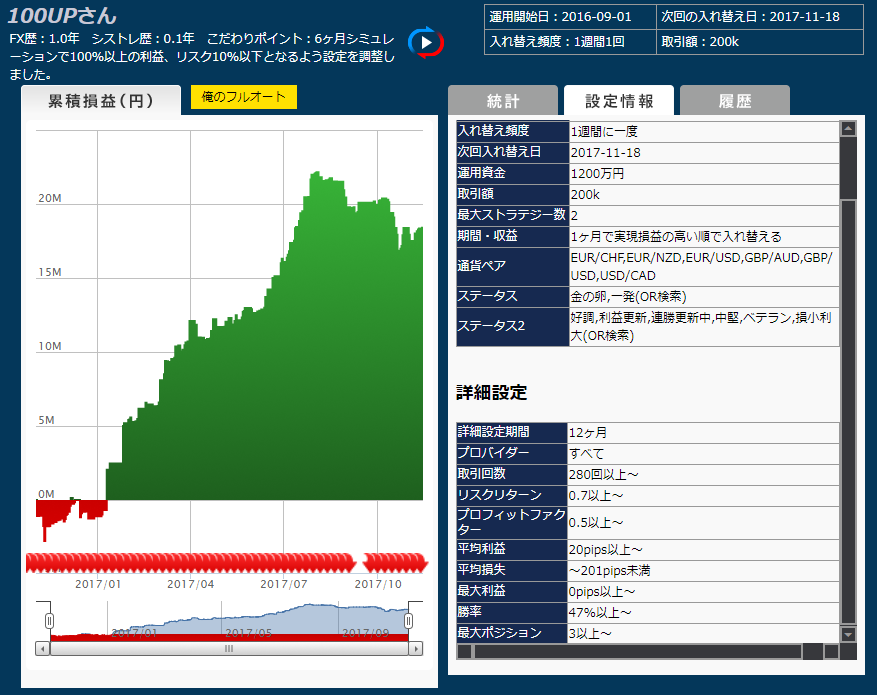Click the settings panel horizontal scrollbar thumb
Image resolution: width=877 pixels, height=695 pixels.
tap(638, 651)
